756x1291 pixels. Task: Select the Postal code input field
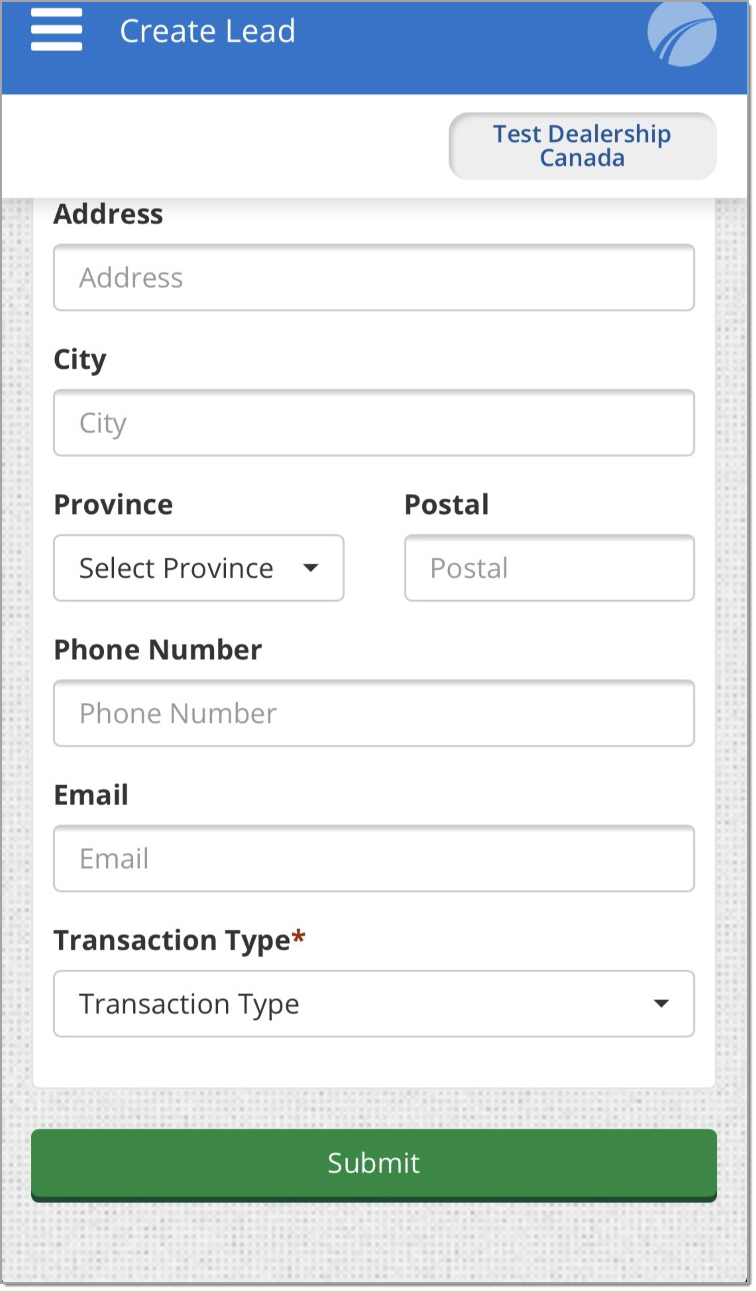pos(549,568)
